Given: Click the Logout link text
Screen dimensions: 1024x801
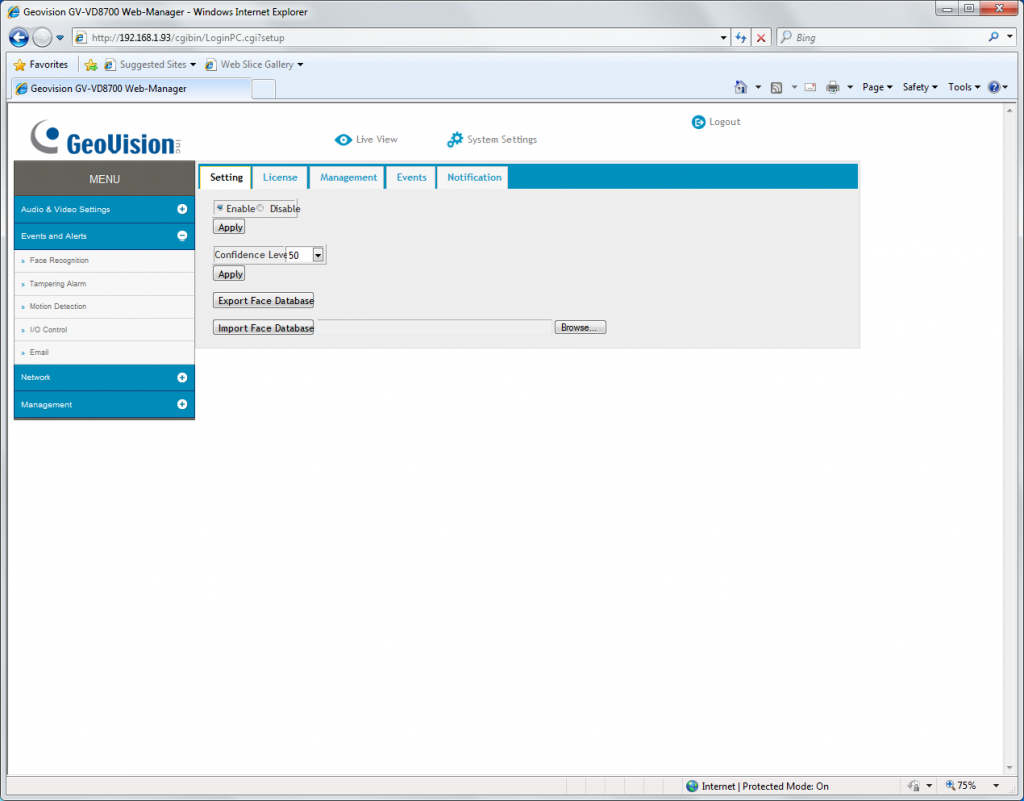Looking at the screenshot, I should 725,122.
